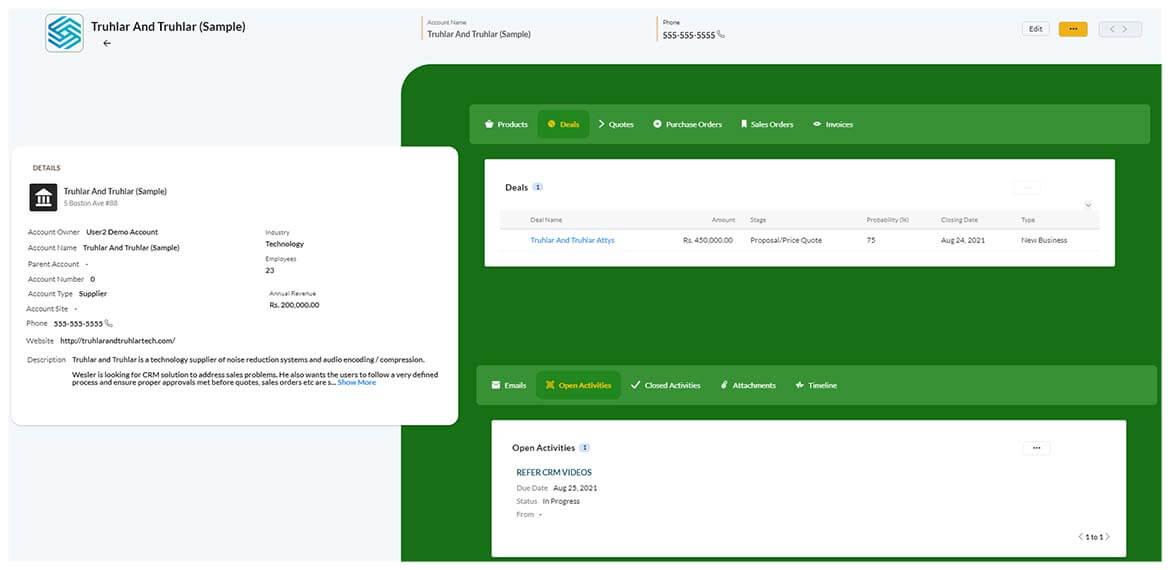Open the Attachments tab
This screenshot has width=1170, height=570.
(x=748, y=385)
